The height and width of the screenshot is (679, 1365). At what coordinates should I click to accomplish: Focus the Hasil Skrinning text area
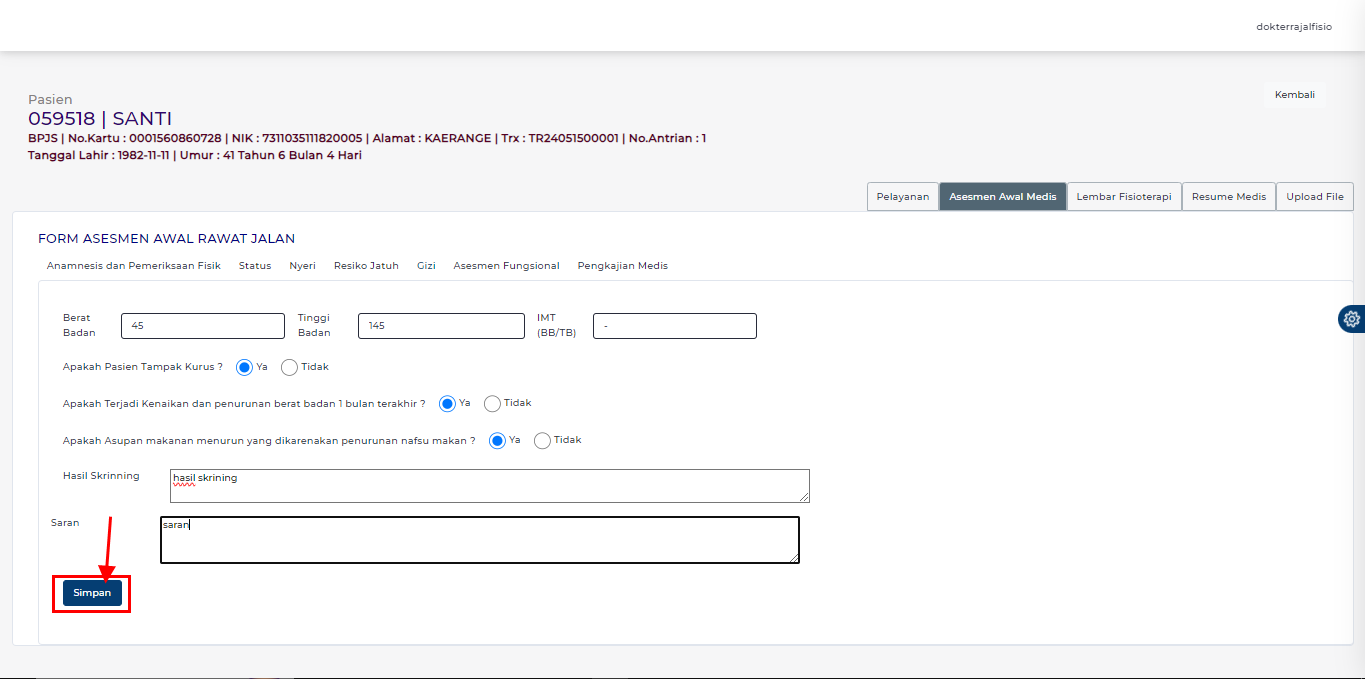[x=489, y=486]
